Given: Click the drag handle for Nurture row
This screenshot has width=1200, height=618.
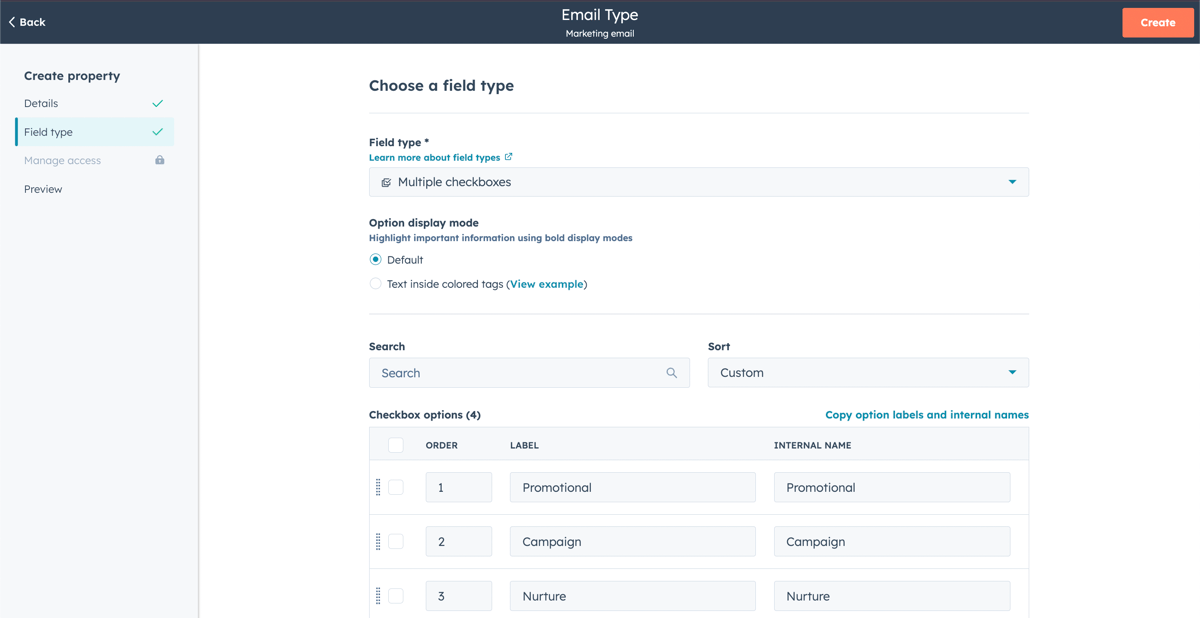Looking at the screenshot, I should pos(378,596).
